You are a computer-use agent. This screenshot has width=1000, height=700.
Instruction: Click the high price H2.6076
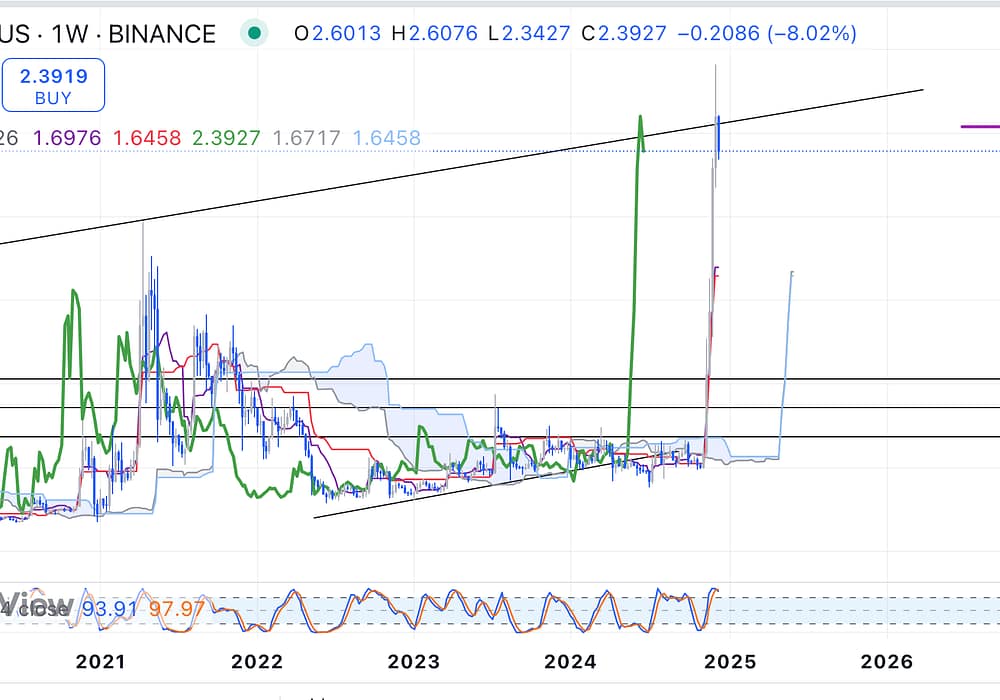click(434, 34)
